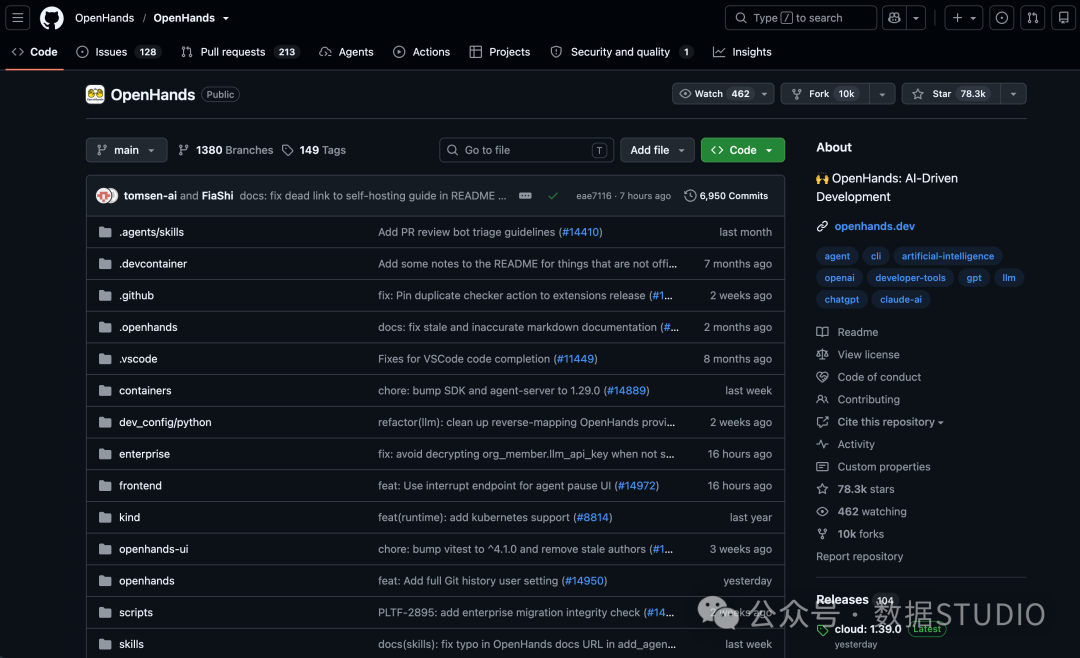Open the notifications inbox icon
Screen dimensions: 1080x658
(1063, 18)
